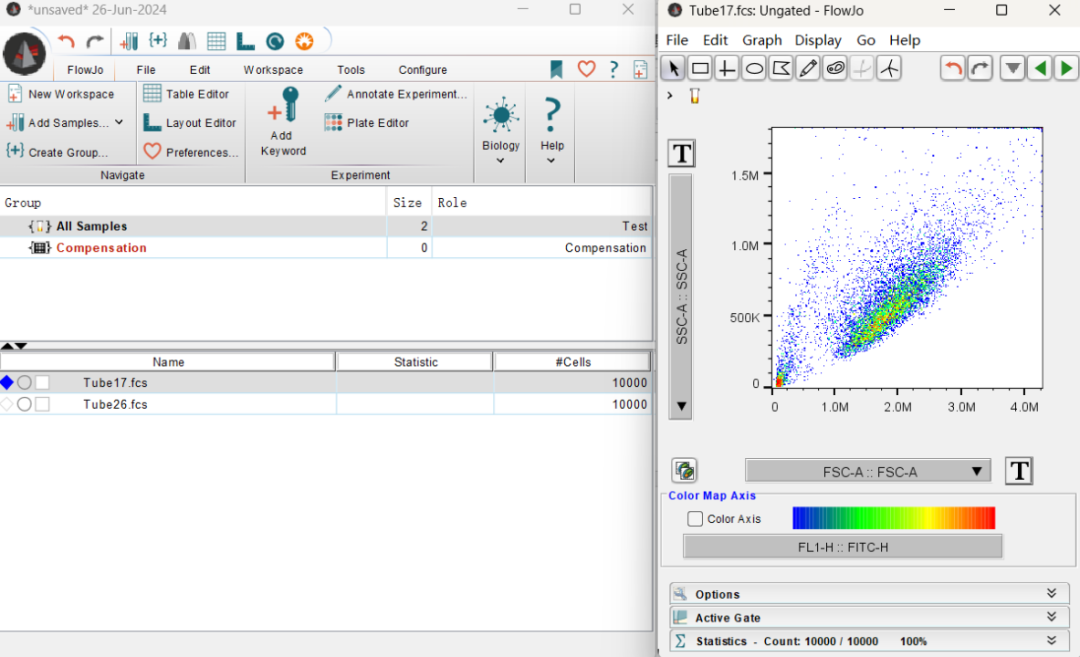Viewport: 1080px width, 657px height.
Task: Open the gray down-triangle dropdown in graph toolbar
Action: pyautogui.click(x=1012, y=68)
